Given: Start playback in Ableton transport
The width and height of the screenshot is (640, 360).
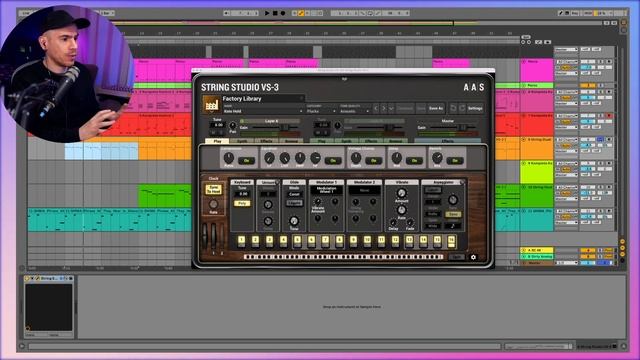Looking at the screenshot, I should coord(267,13).
